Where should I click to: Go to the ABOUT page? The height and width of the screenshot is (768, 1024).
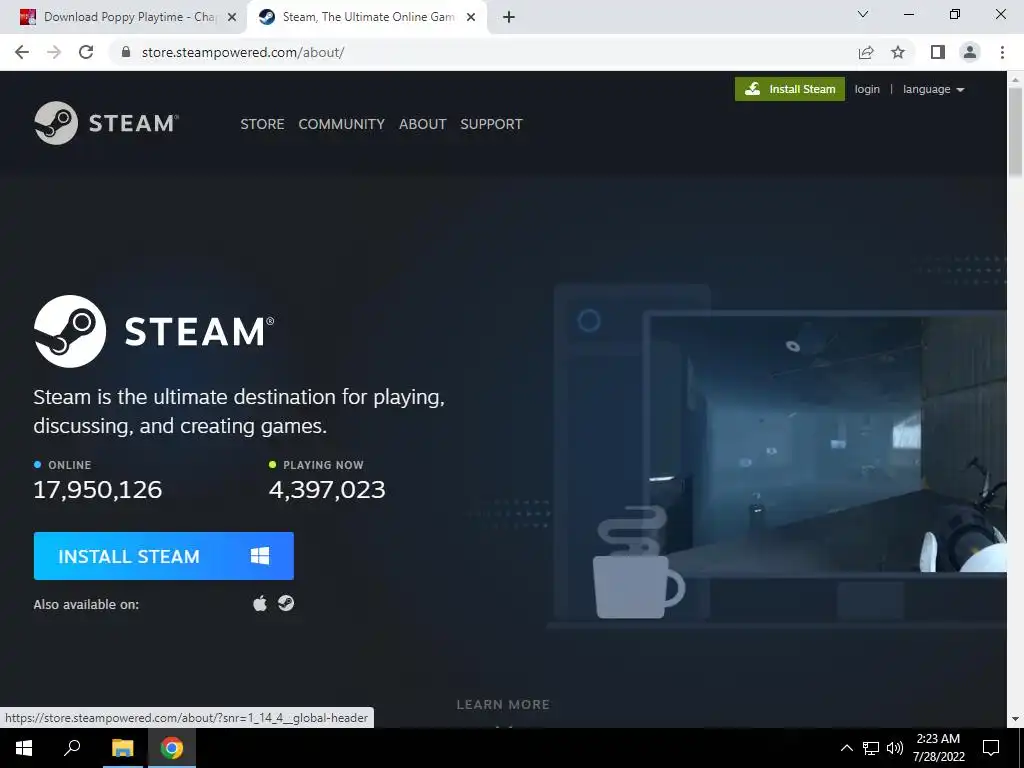(423, 124)
